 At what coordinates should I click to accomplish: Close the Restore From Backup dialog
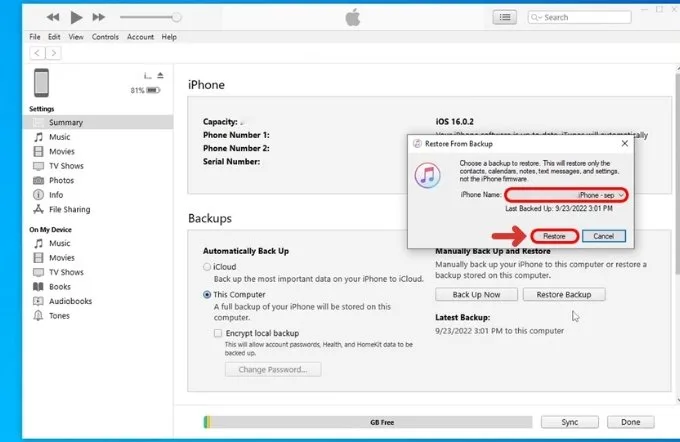pos(624,144)
